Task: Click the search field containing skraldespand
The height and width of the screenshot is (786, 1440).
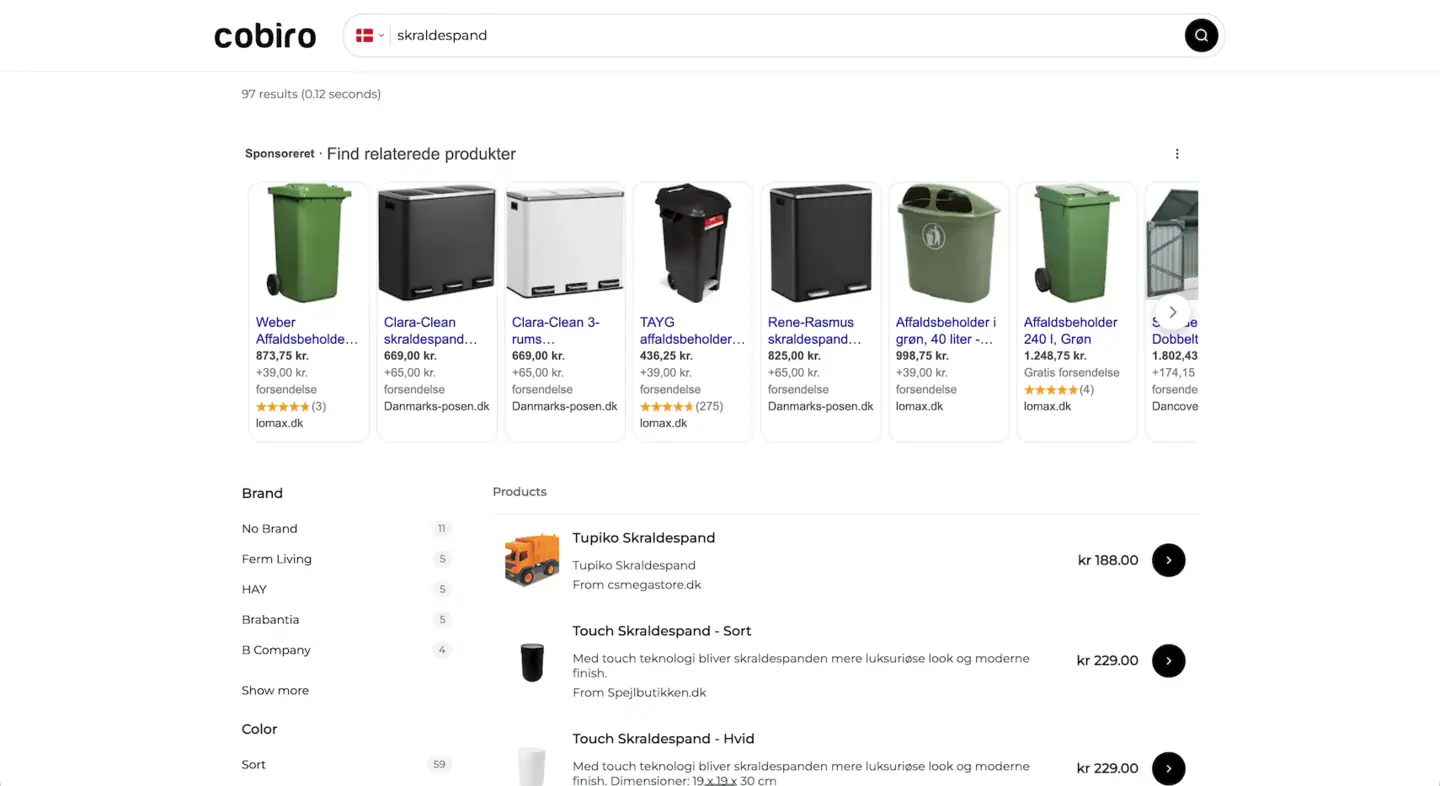Action: pos(785,35)
